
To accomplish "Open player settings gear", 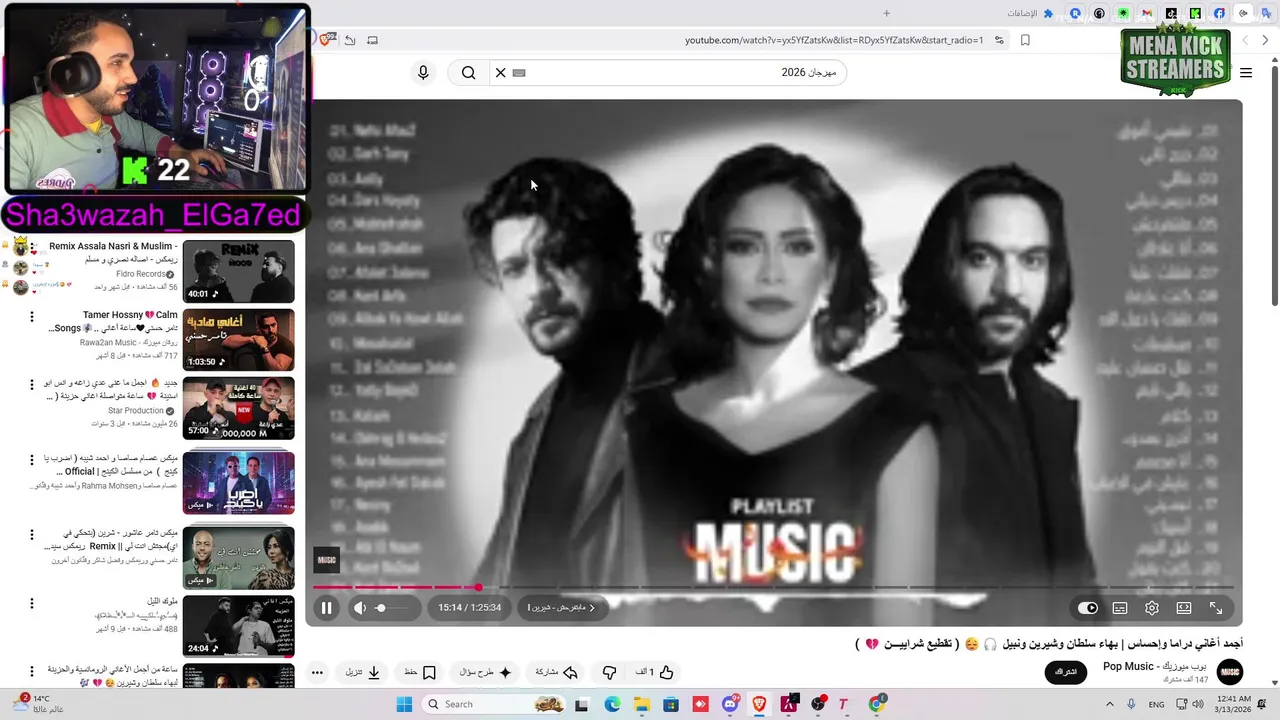I will coord(1152,608).
